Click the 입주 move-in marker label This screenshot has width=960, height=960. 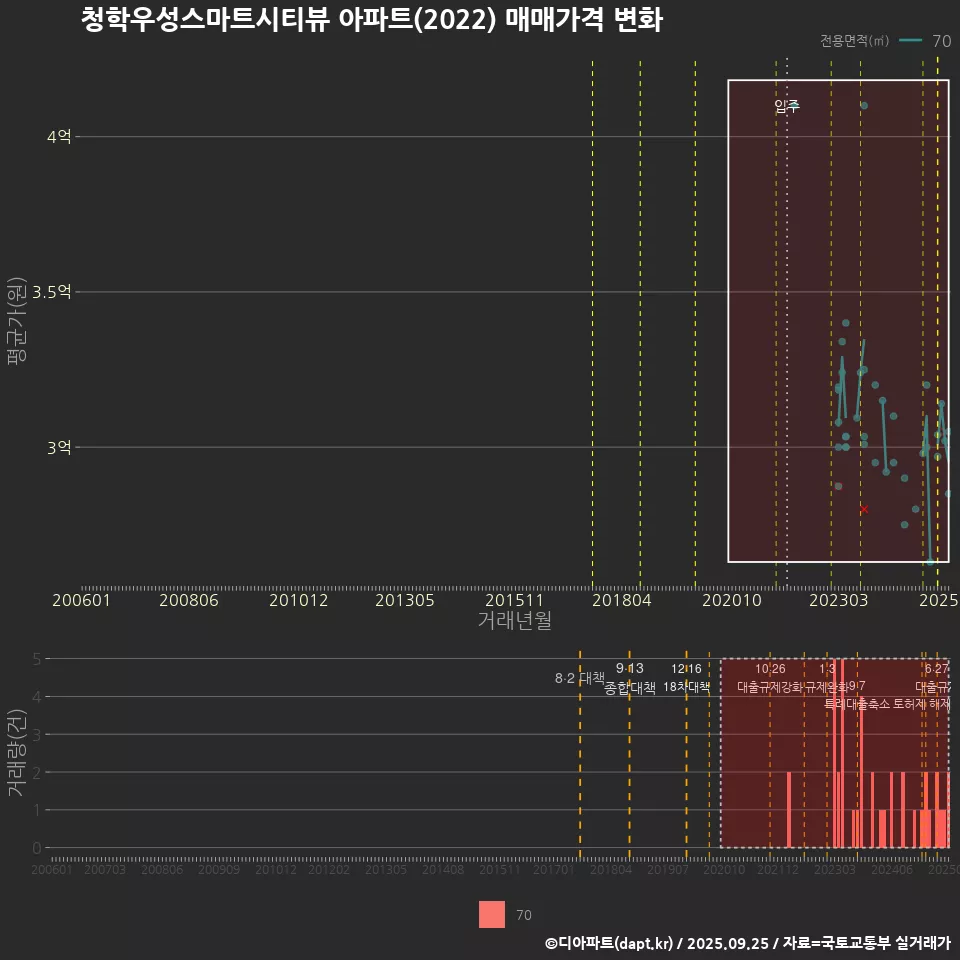pyautogui.click(x=786, y=105)
